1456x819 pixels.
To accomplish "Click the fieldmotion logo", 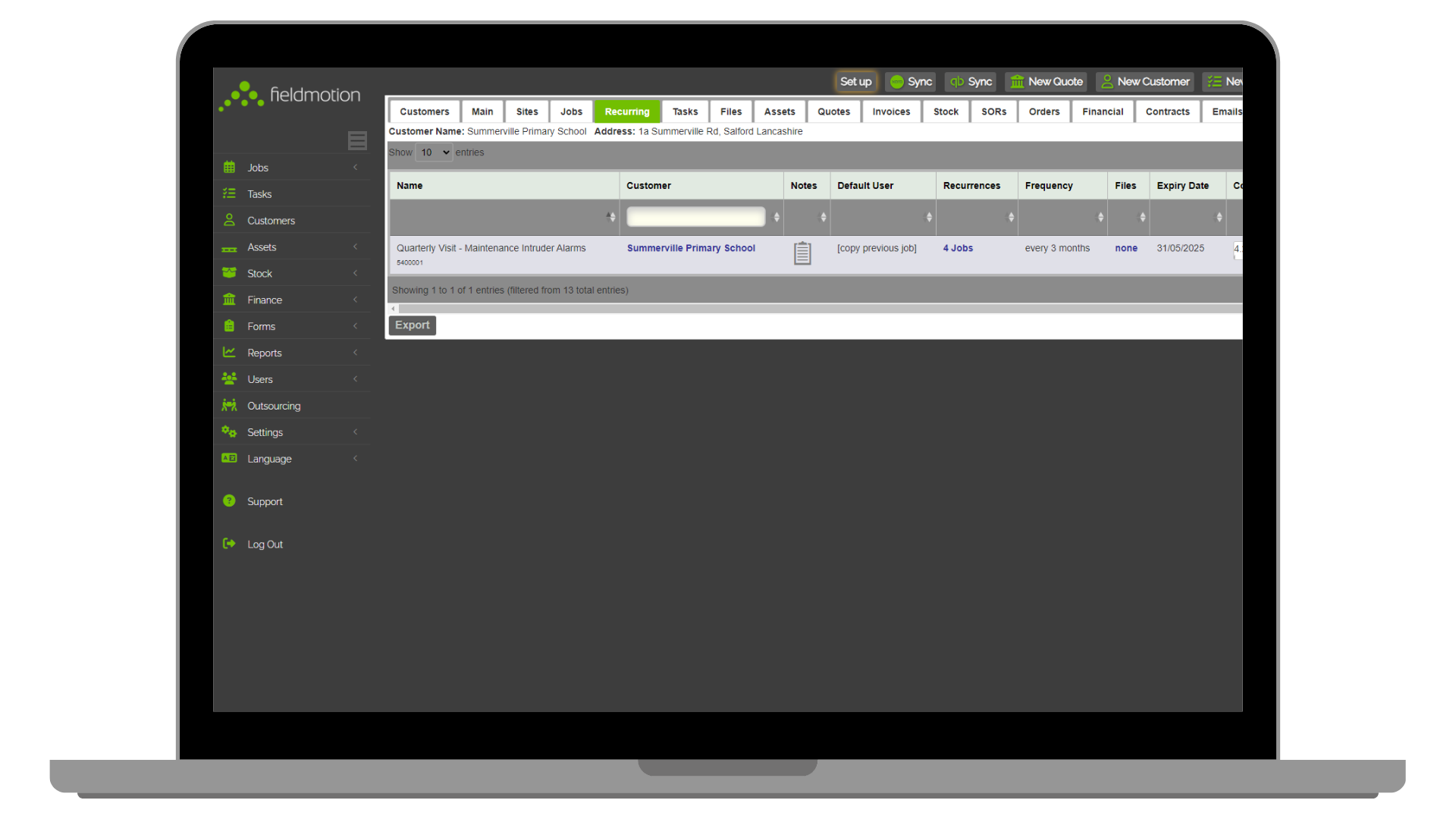I will pos(289,95).
